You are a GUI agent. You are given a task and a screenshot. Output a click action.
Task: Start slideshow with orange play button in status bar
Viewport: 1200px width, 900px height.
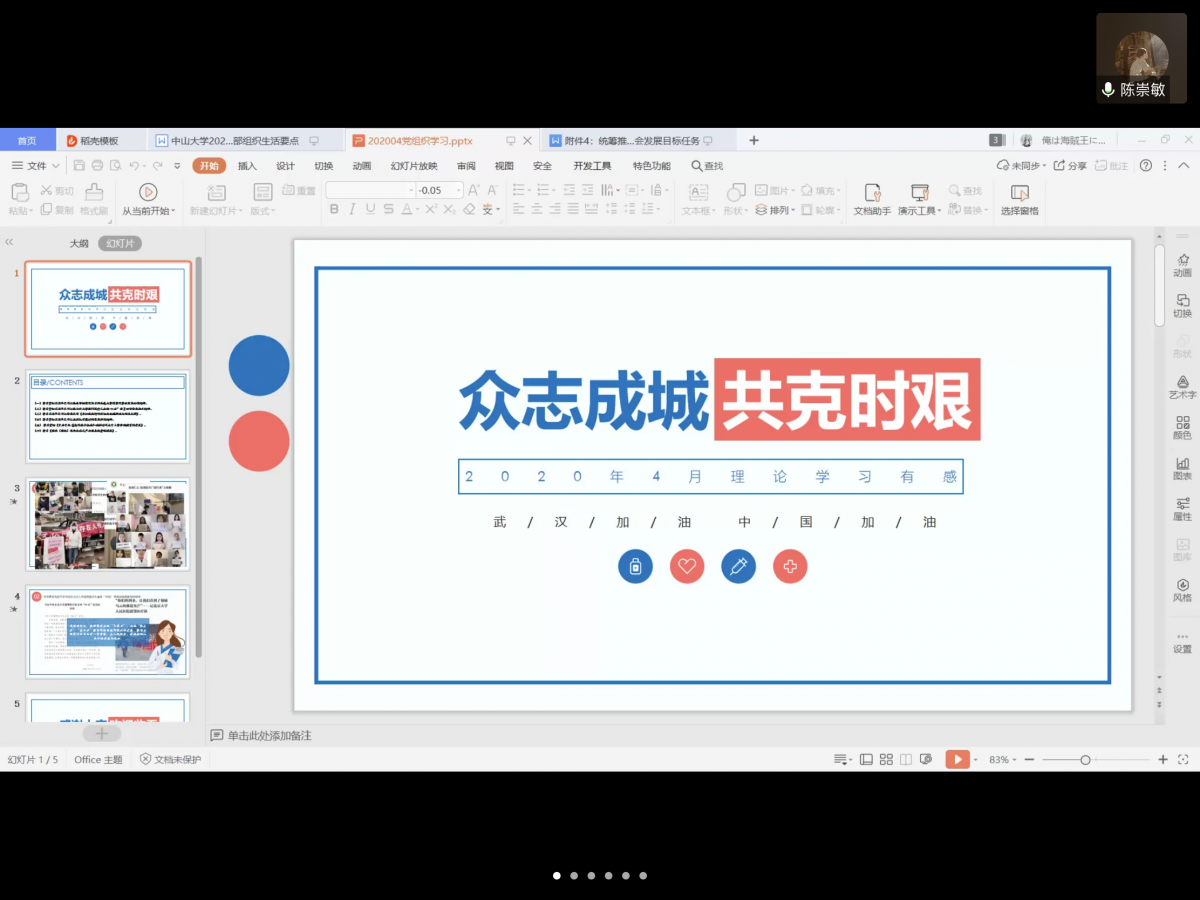pyautogui.click(x=957, y=760)
